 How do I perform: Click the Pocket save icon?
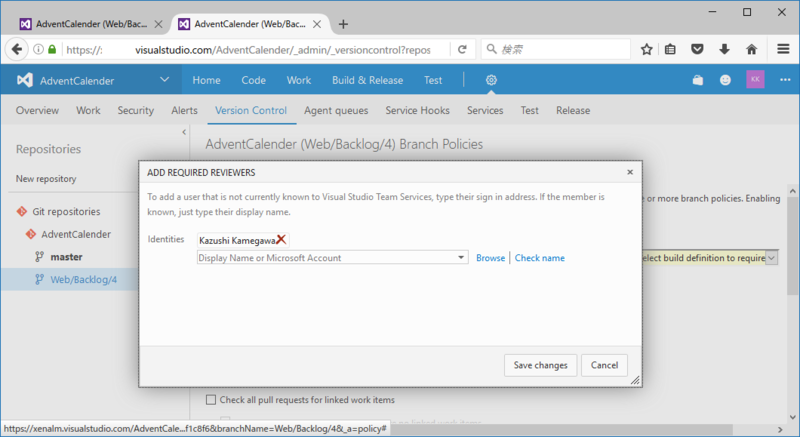[x=697, y=49]
